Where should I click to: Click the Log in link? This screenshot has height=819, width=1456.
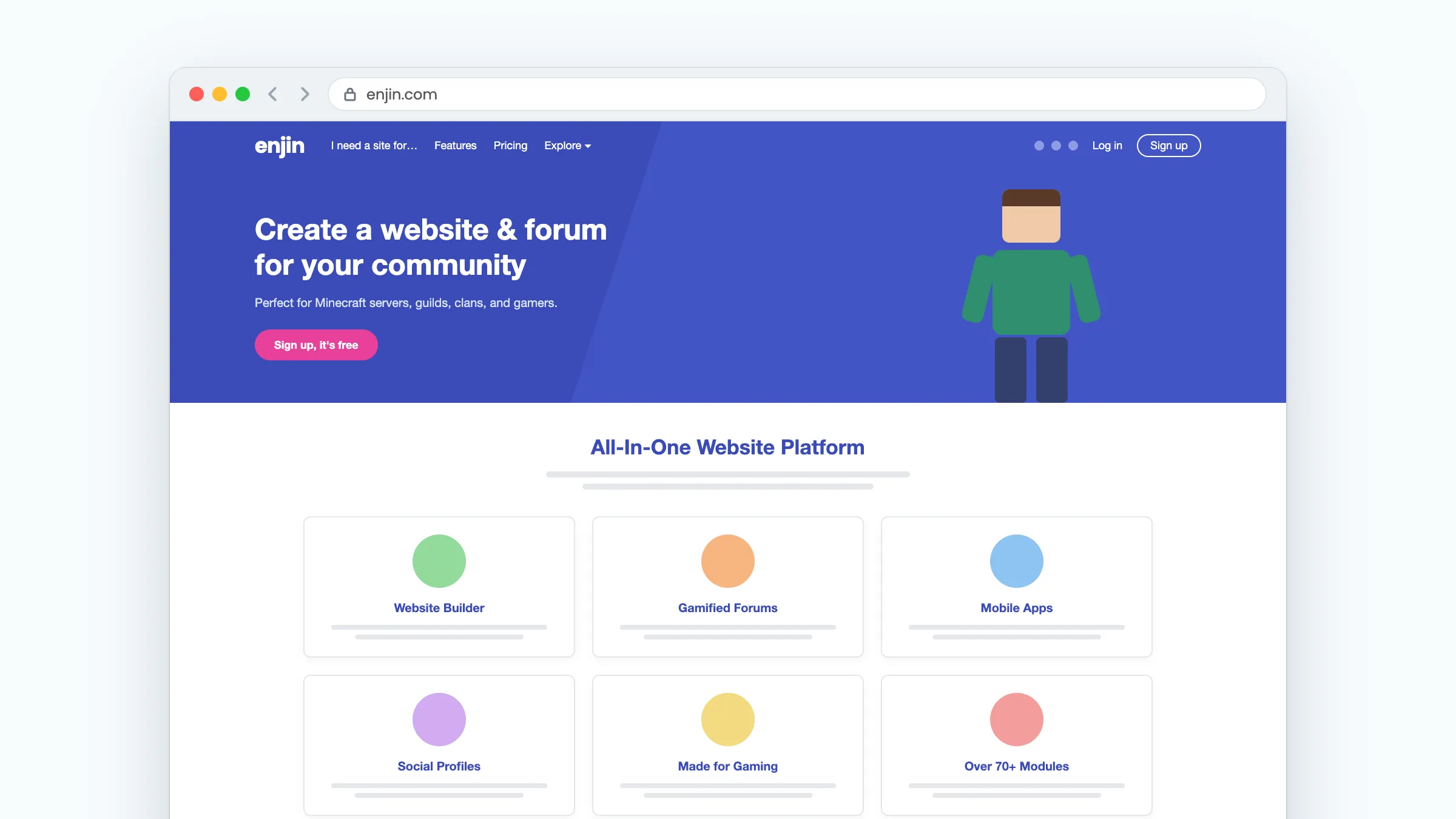(1107, 146)
